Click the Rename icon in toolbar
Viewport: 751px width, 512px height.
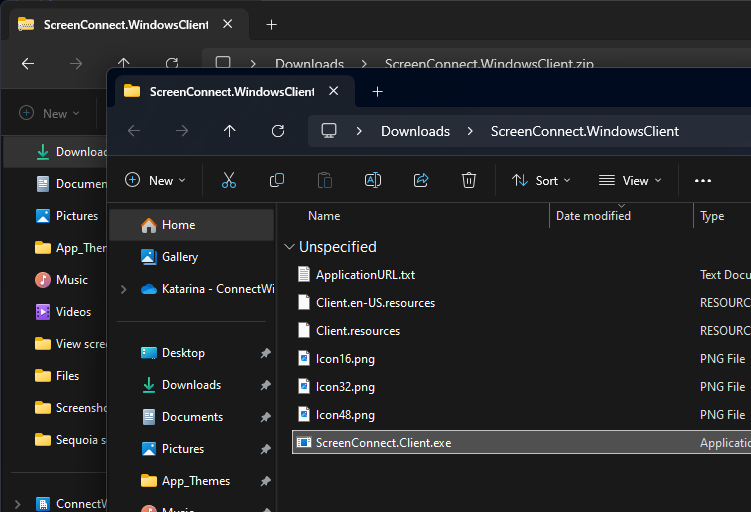click(x=372, y=180)
